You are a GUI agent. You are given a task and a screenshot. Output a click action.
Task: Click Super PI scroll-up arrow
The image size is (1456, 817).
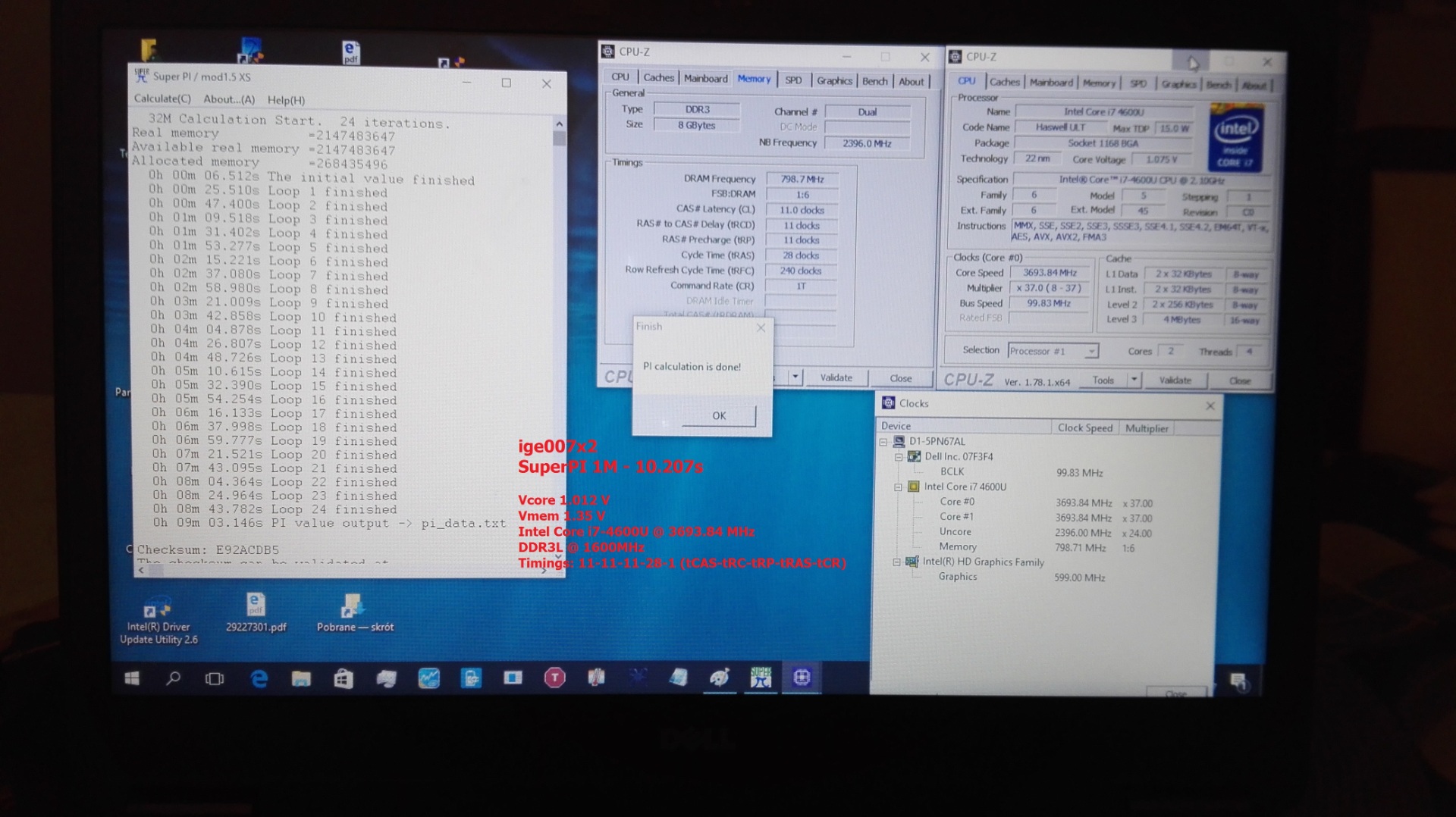[560, 124]
